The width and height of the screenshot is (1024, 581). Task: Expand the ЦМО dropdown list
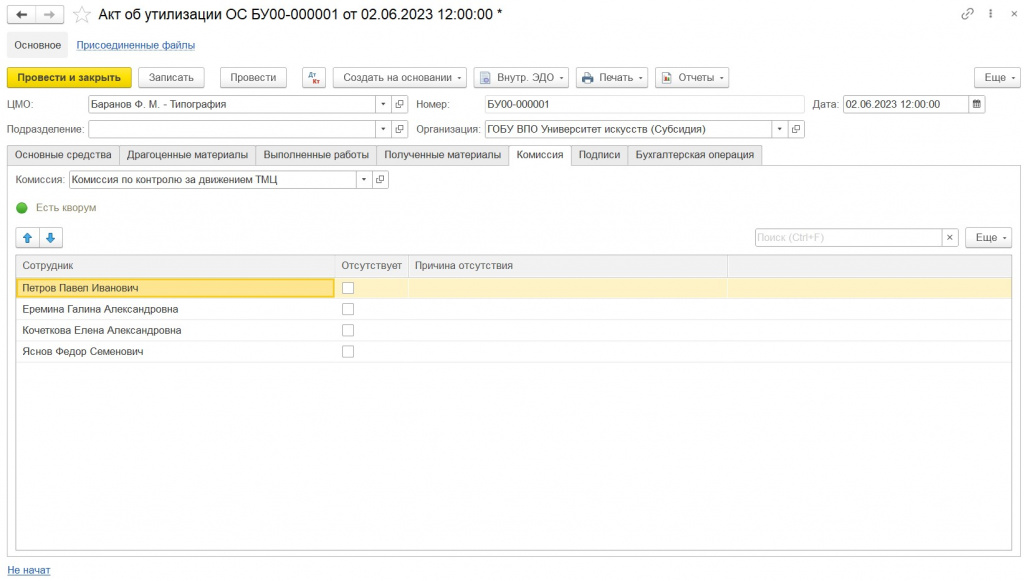(x=383, y=104)
